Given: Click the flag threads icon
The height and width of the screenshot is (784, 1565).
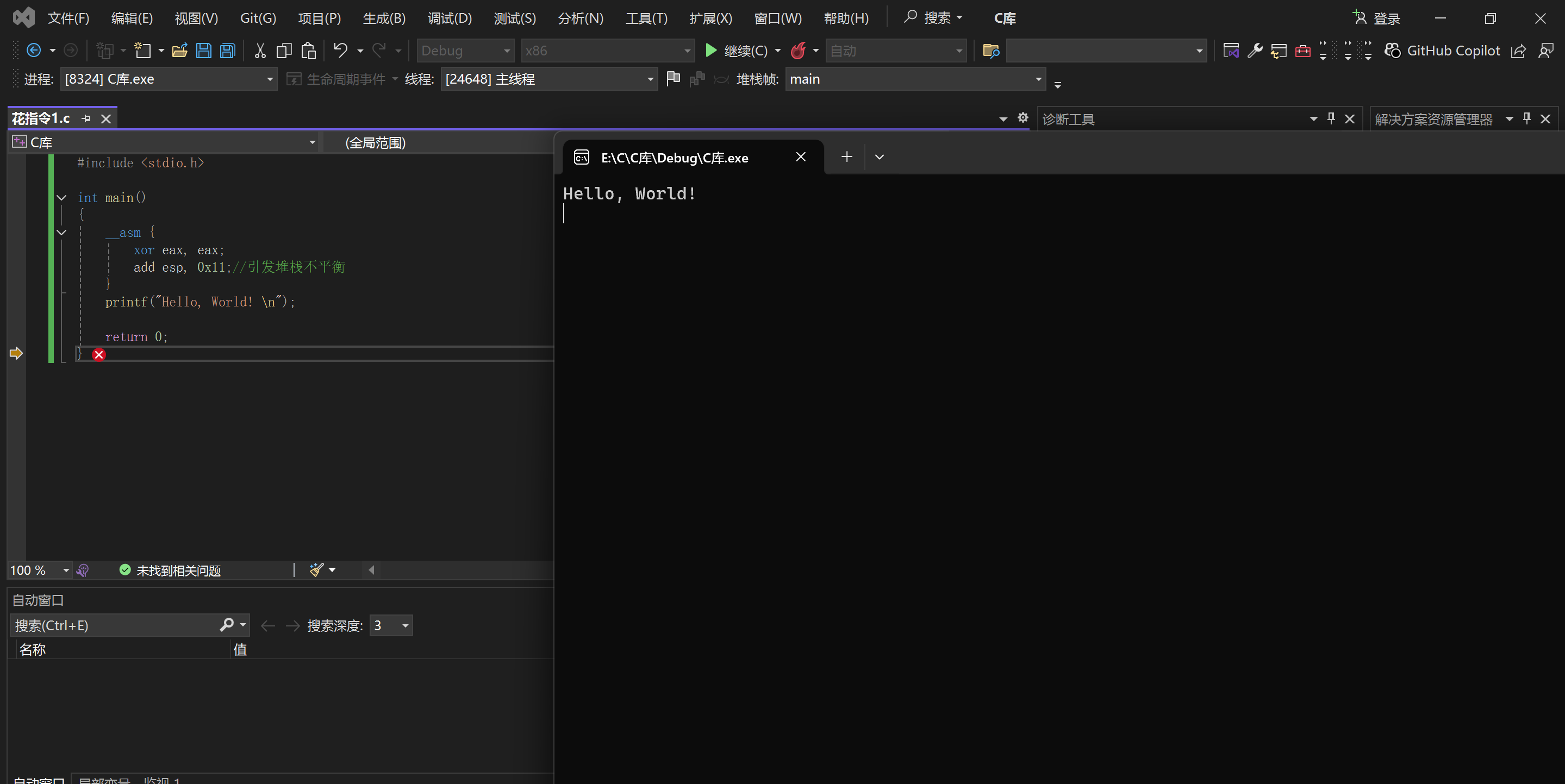Looking at the screenshot, I should click(672, 79).
